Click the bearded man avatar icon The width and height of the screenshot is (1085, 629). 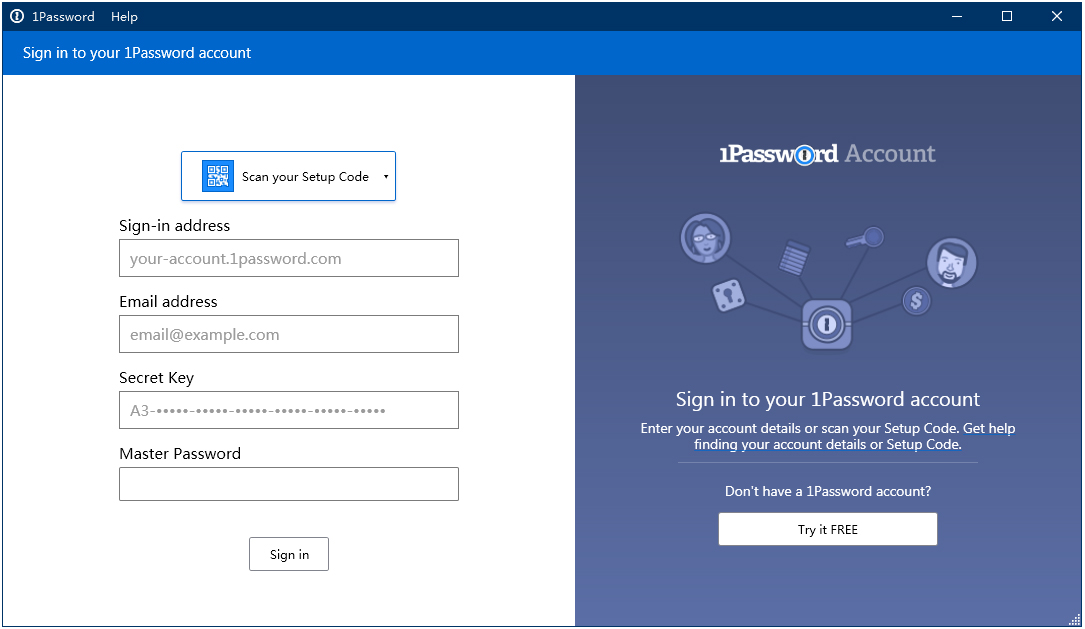click(951, 263)
